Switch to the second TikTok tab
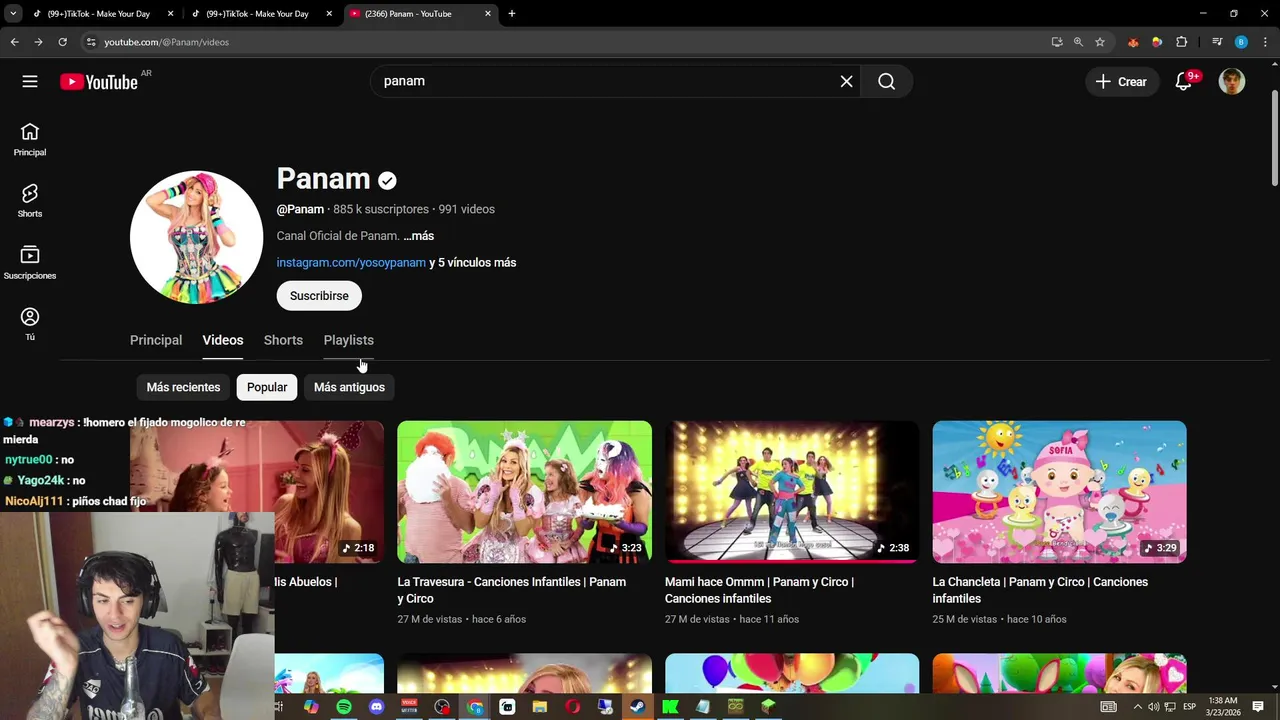 [x=257, y=14]
